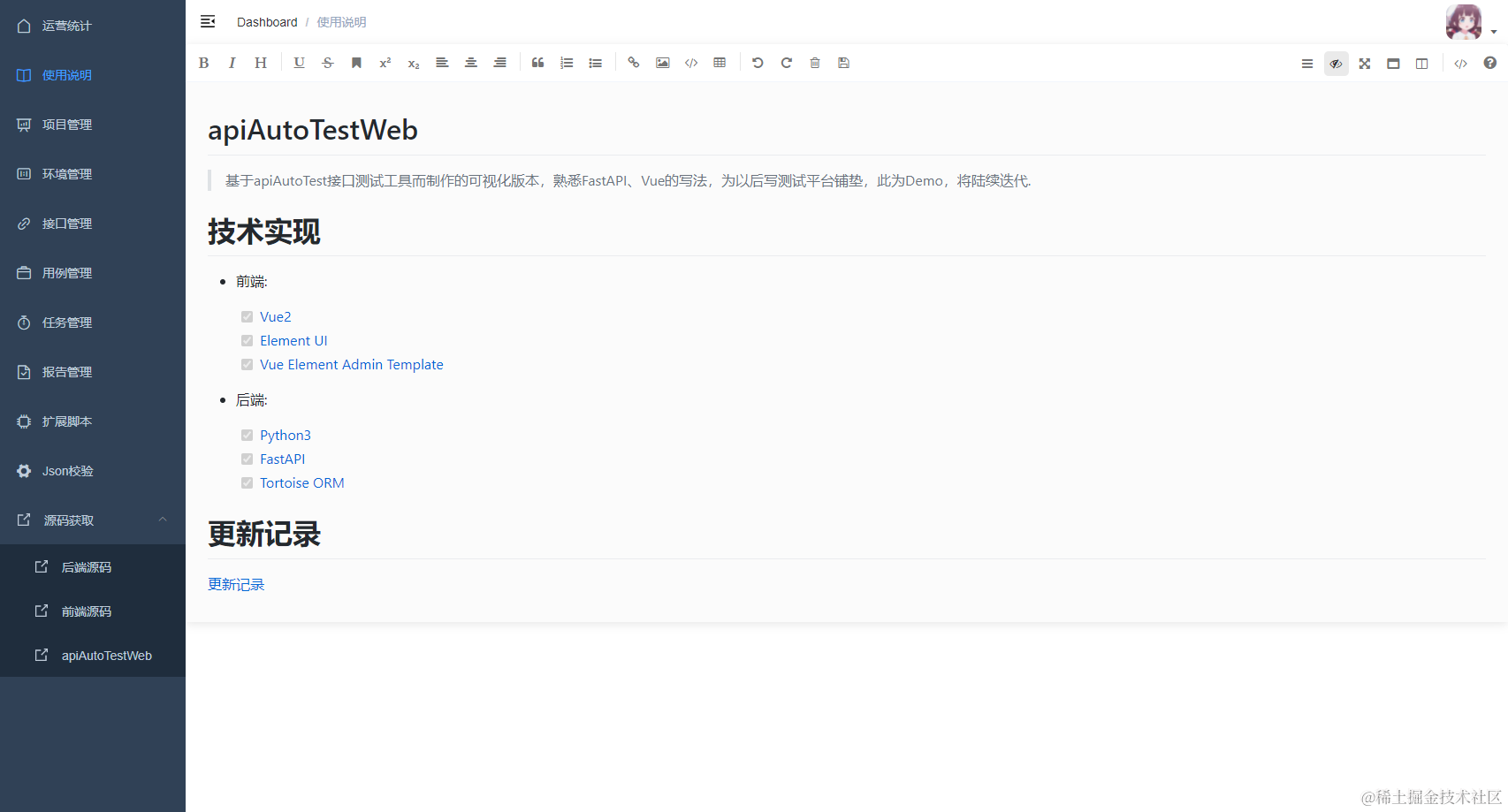Toggle the Vue2 checkbox
This screenshot has width=1508, height=812.
pos(248,316)
